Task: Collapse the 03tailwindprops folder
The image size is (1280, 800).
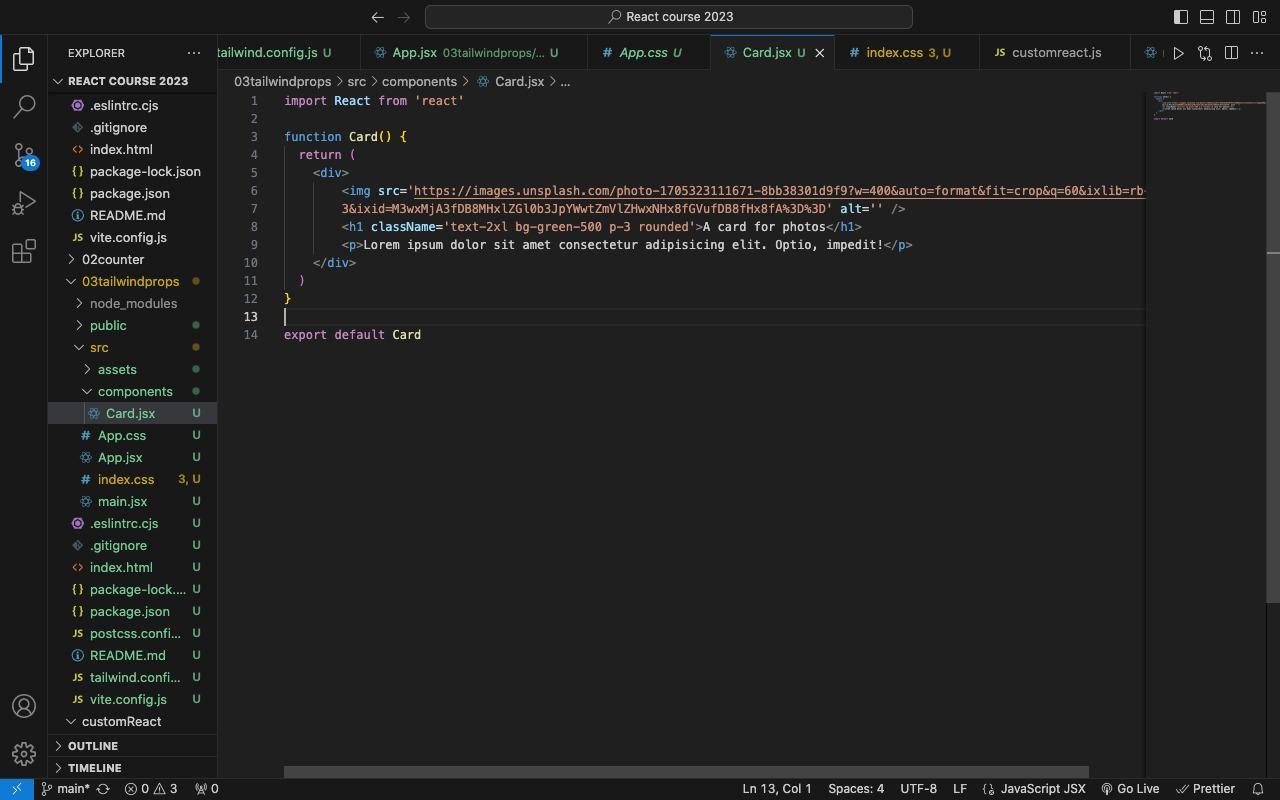Action: (x=133, y=281)
